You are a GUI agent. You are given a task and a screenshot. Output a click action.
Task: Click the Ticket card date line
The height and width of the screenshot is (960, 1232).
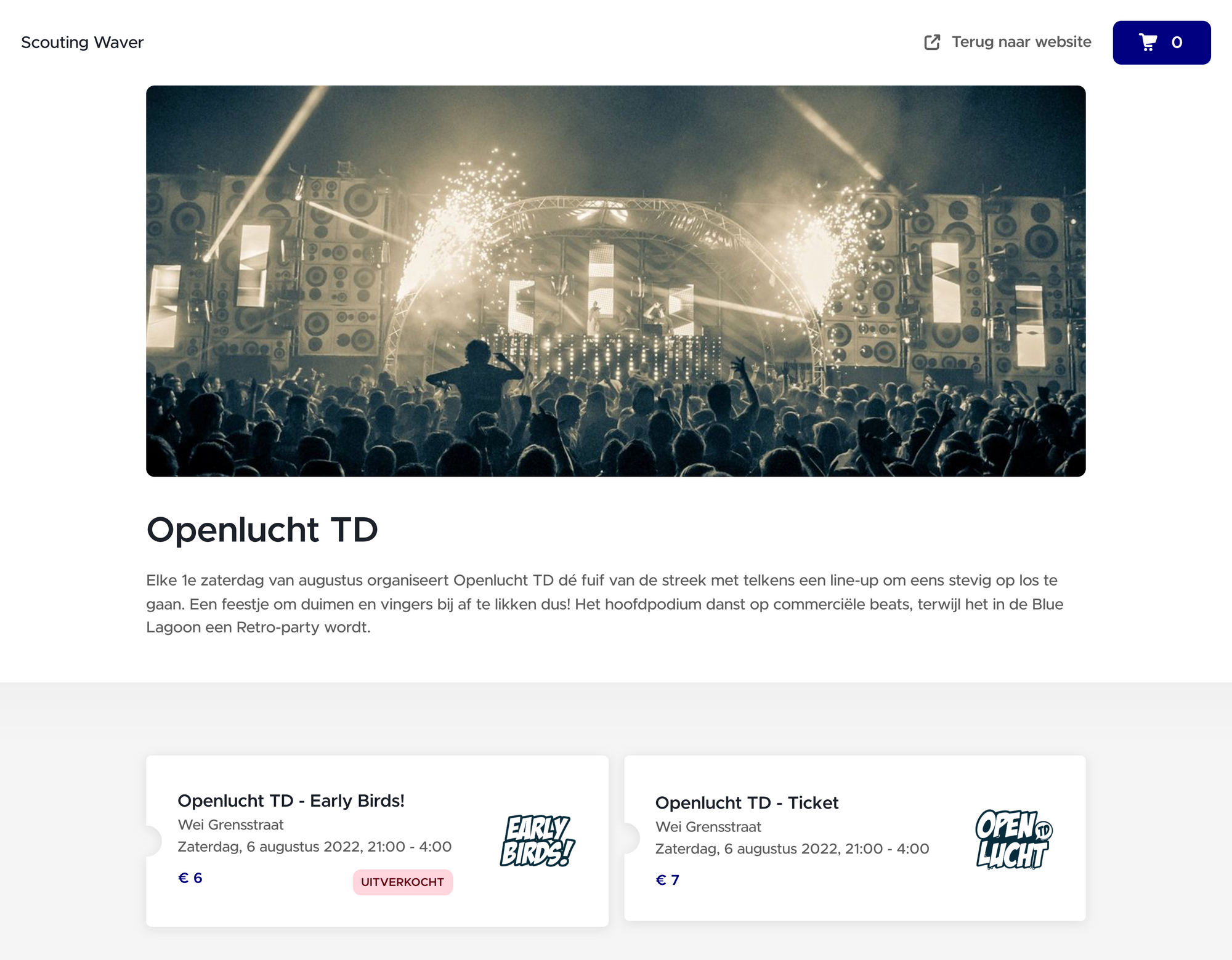tap(792, 849)
